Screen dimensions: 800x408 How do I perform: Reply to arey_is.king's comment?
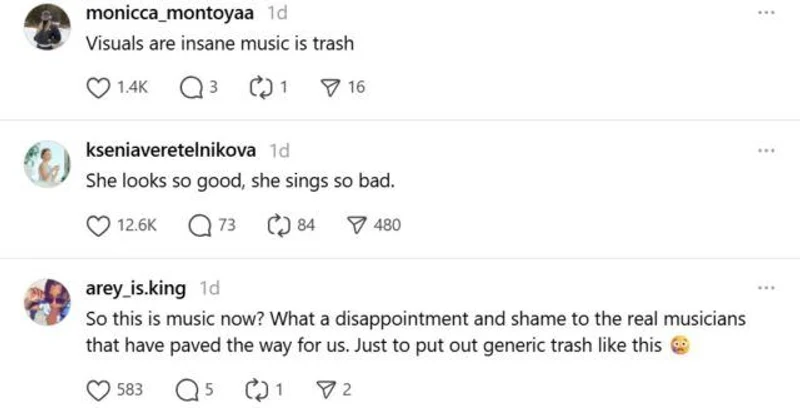[x=185, y=390]
